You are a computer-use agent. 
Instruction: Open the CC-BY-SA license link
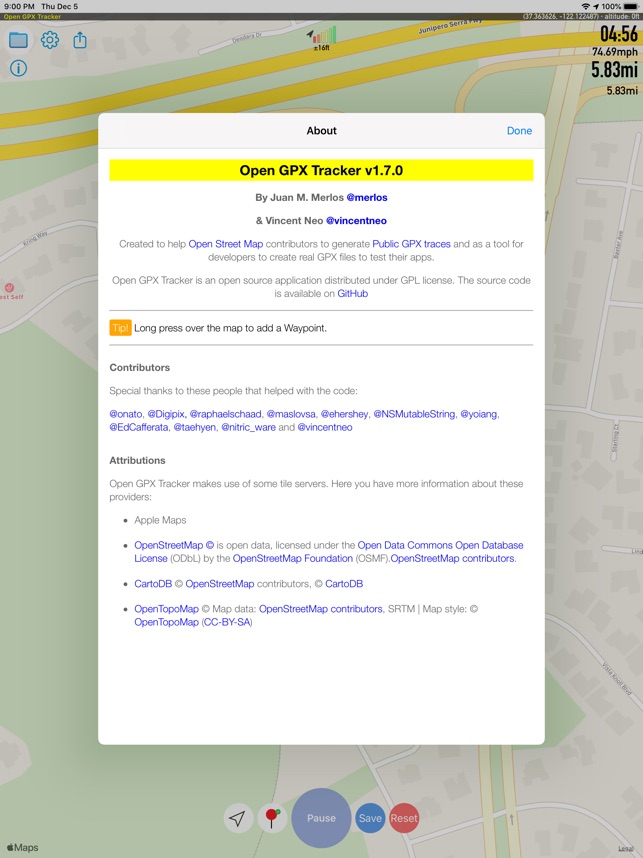[x=227, y=622]
